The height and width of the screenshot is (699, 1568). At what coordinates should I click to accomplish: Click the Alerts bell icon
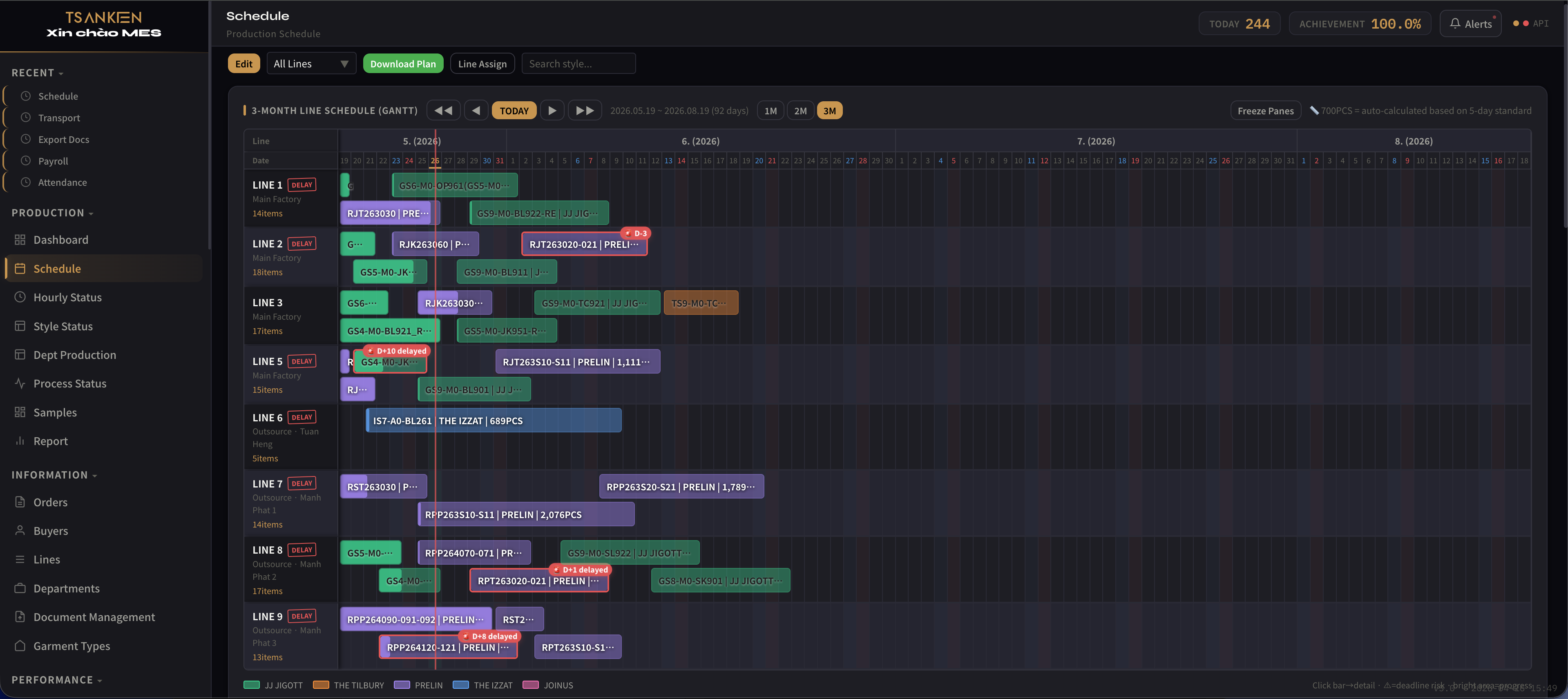click(1455, 23)
